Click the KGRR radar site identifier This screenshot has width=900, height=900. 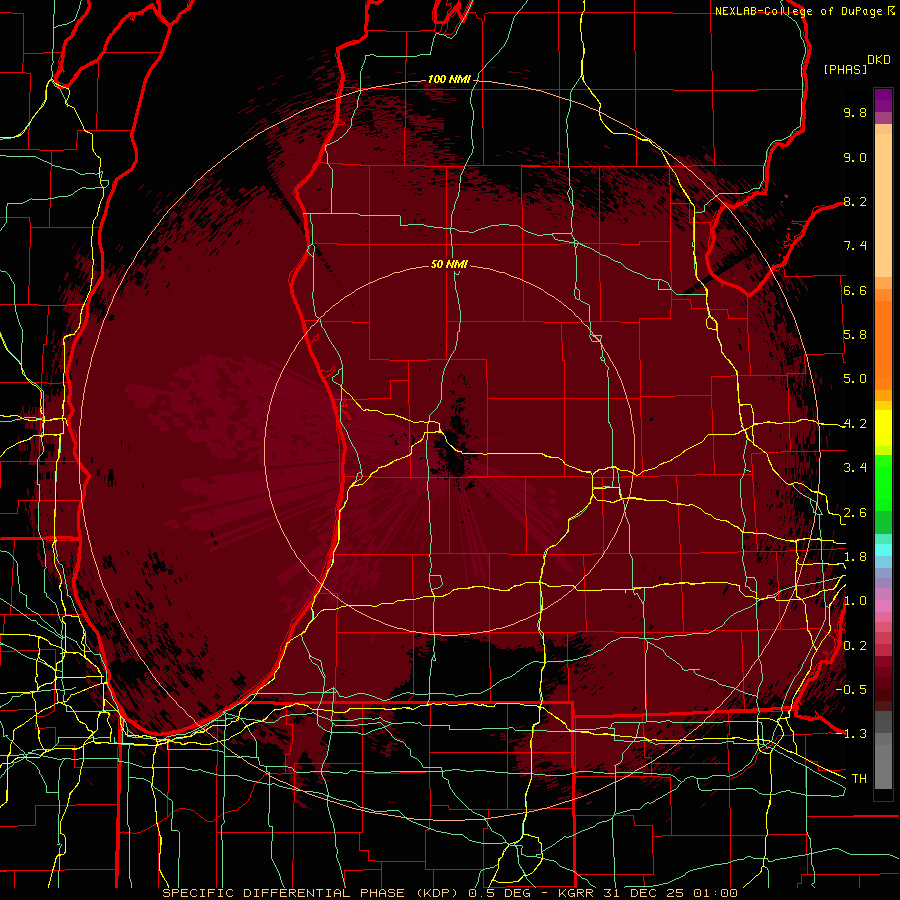pyautogui.click(x=576, y=893)
